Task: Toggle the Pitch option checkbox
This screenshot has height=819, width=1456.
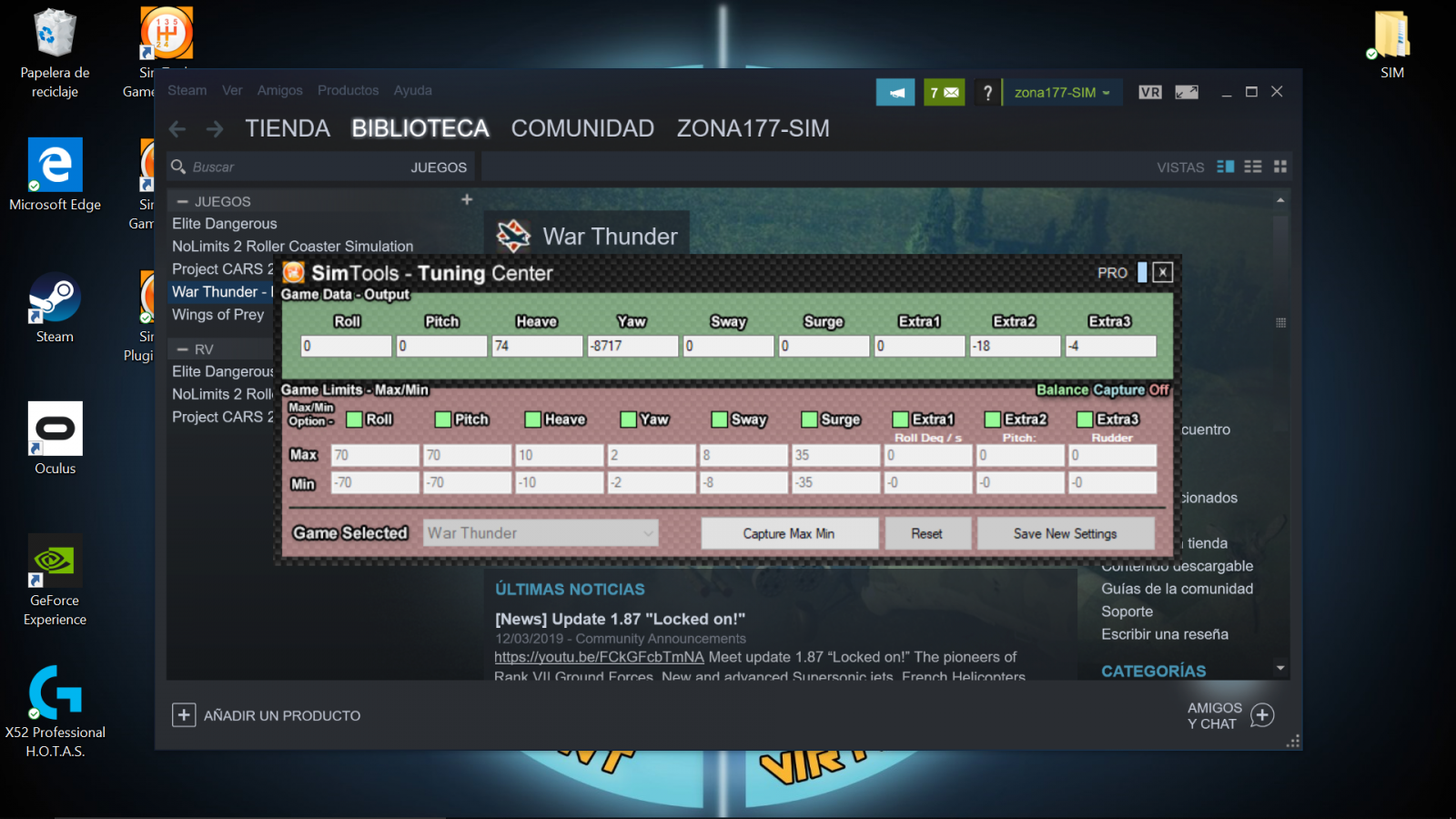Action: coord(443,419)
